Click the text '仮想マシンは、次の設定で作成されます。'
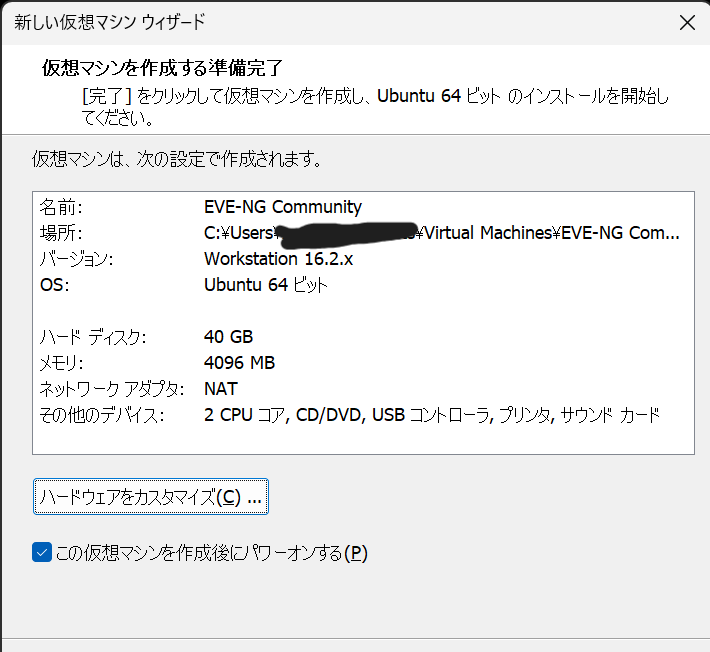This screenshot has width=710, height=652. (177, 159)
